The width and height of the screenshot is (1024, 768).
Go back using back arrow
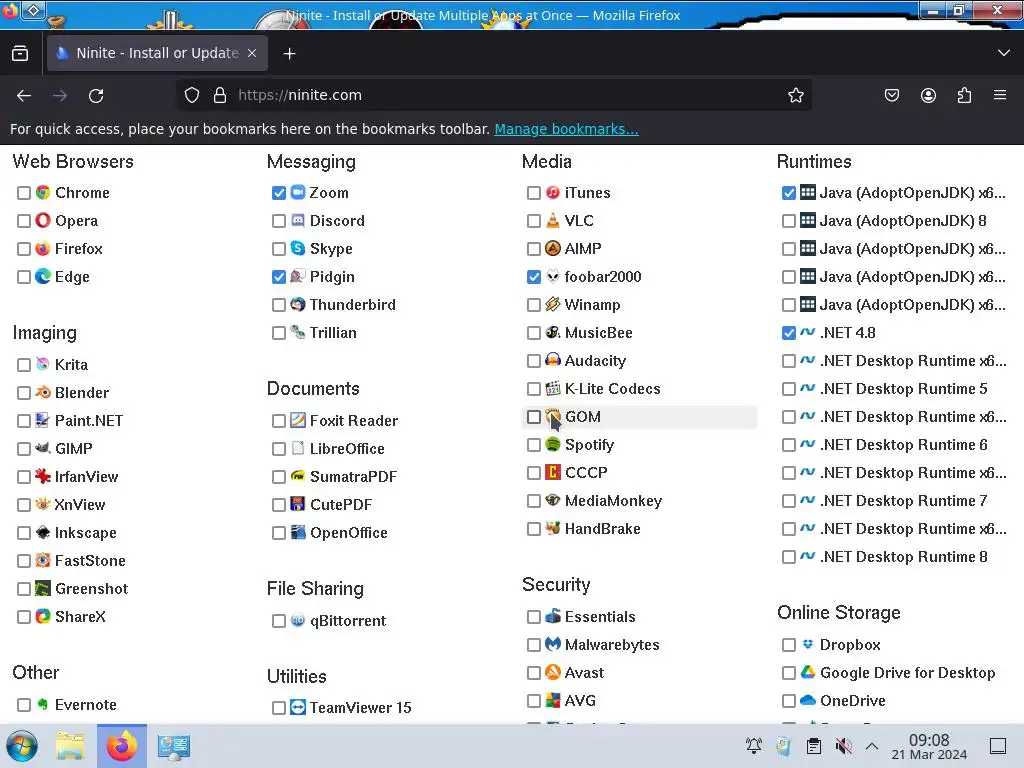pos(24,96)
